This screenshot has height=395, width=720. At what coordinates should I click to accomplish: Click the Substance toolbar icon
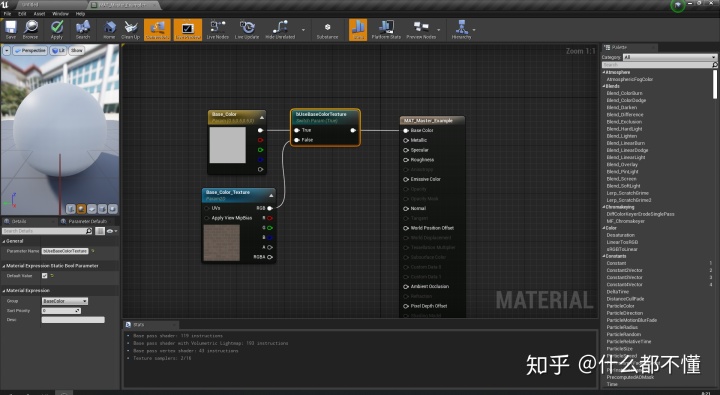click(327, 29)
